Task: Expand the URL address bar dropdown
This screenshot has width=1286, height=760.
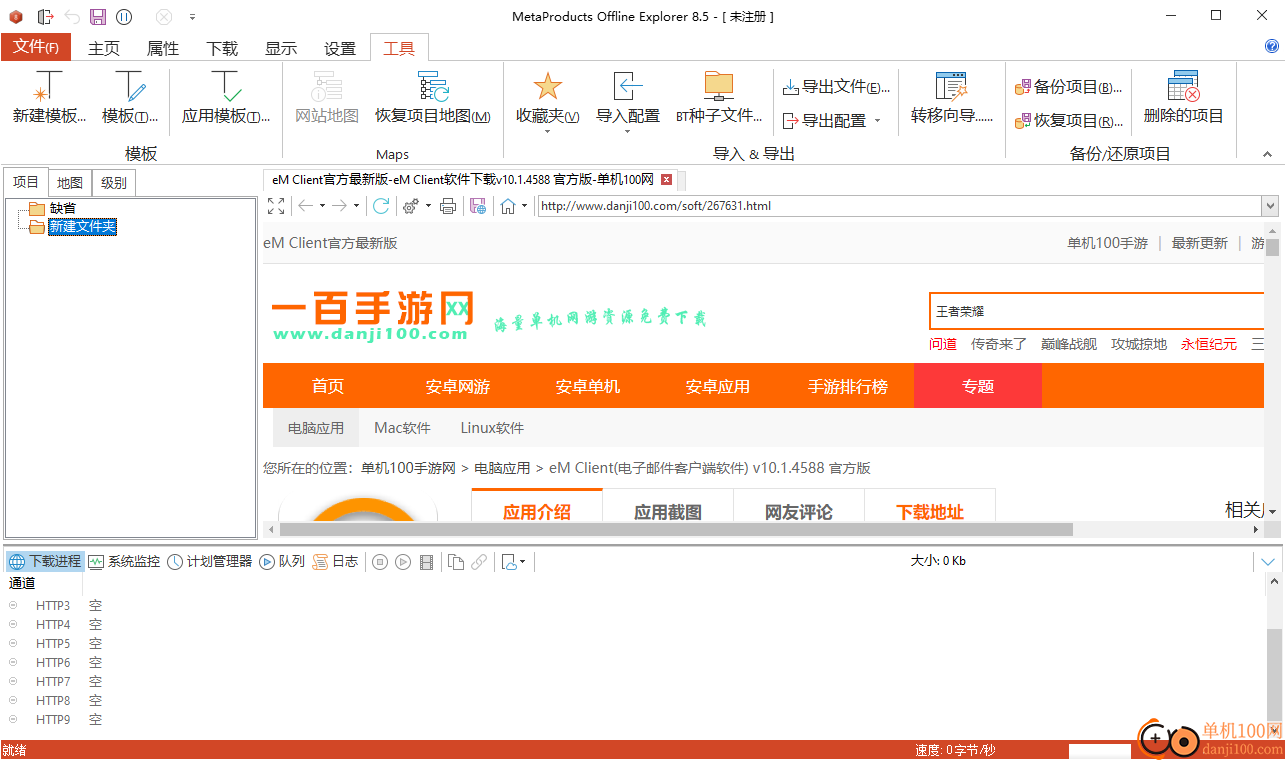Action: (x=1270, y=206)
